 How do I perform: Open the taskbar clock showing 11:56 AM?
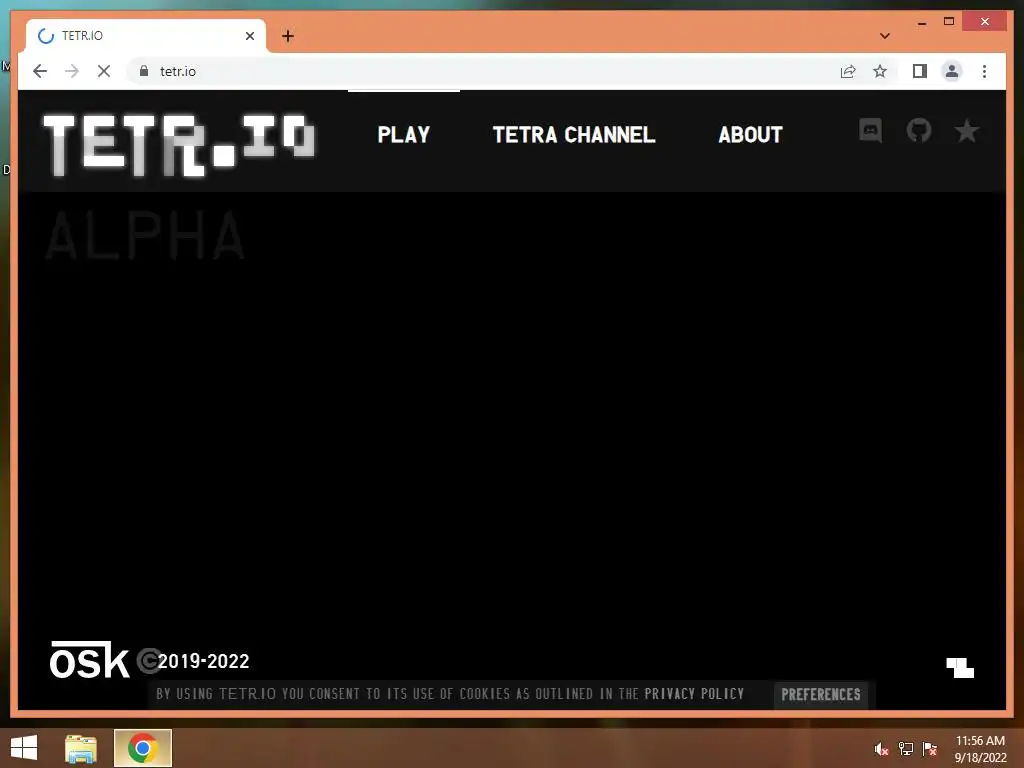click(980, 749)
